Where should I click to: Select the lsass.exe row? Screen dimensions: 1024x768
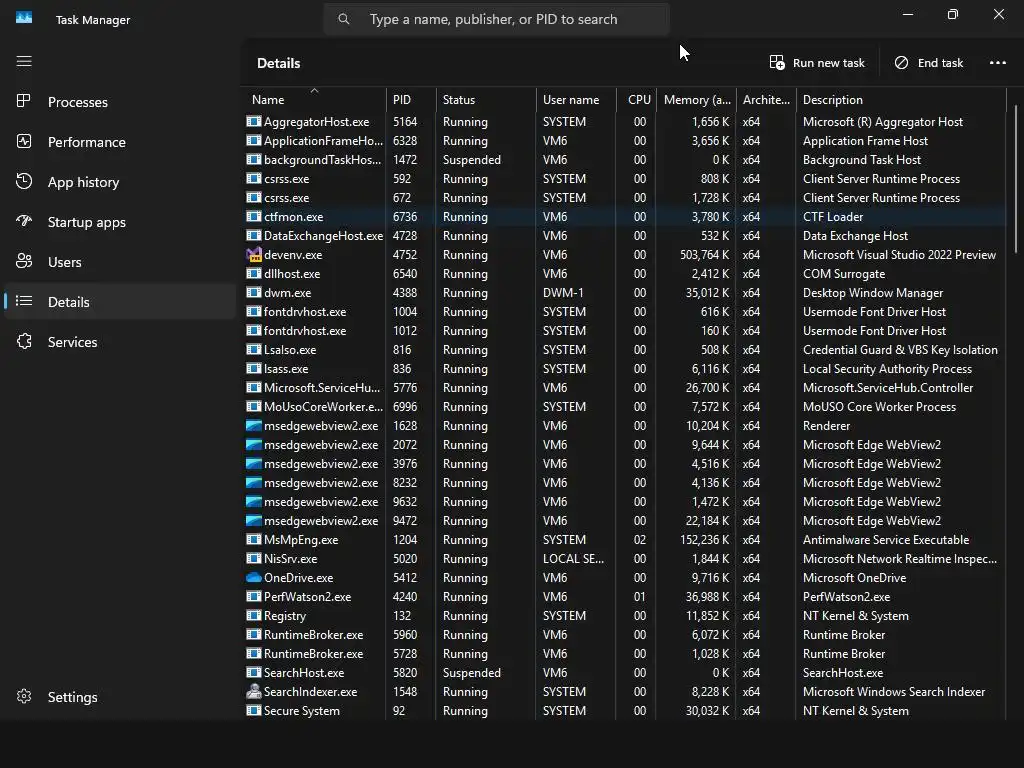click(625, 368)
